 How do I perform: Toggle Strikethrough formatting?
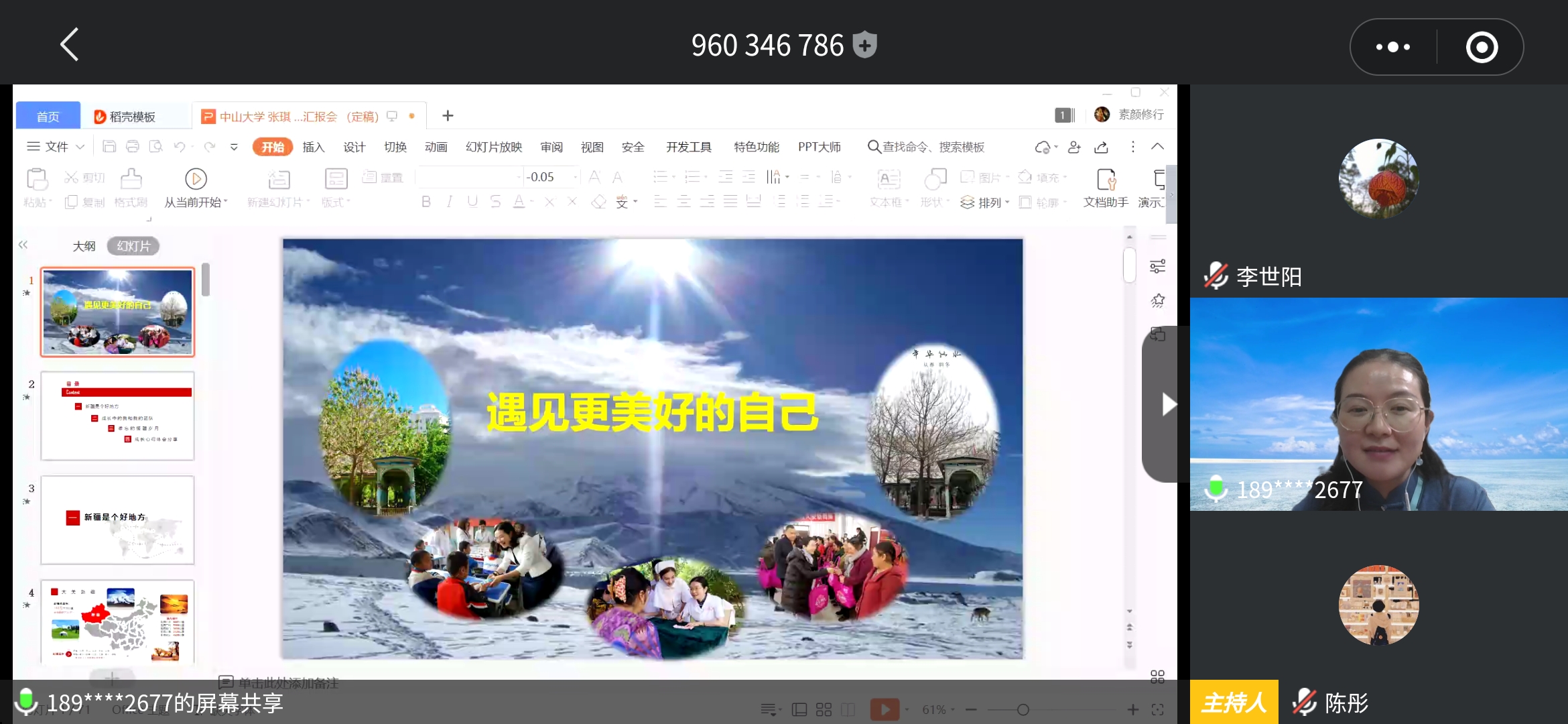click(495, 202)
